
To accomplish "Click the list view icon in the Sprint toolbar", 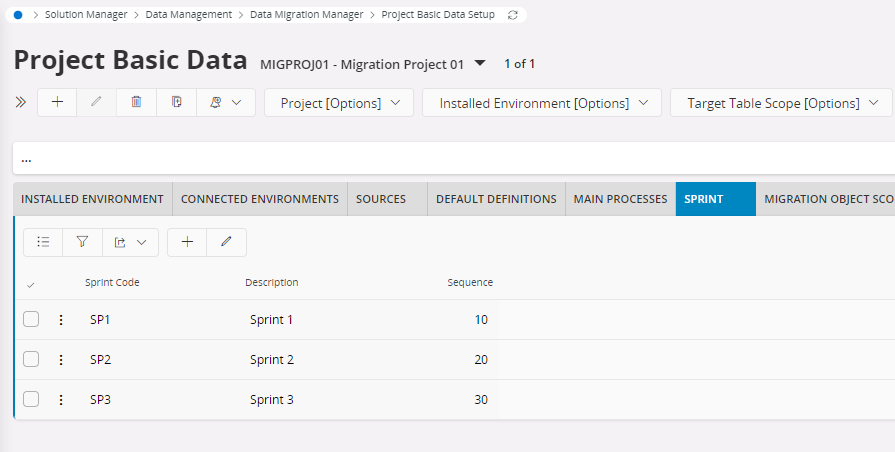I will tap(43, 242).
